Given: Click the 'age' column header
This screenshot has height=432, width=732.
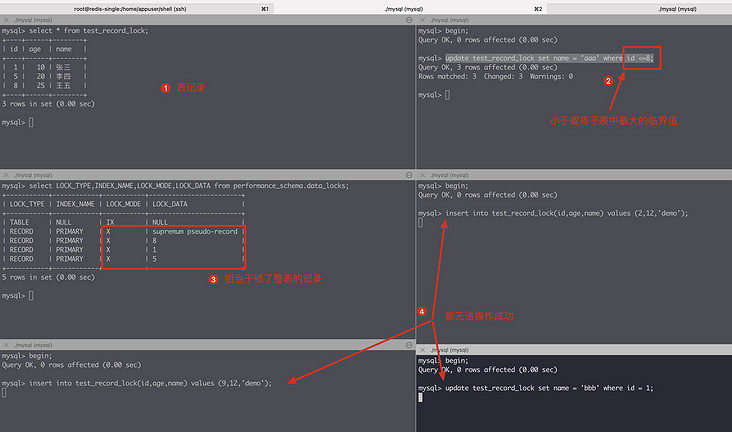Looking at the screenshot, I should [x=35, y=49].
